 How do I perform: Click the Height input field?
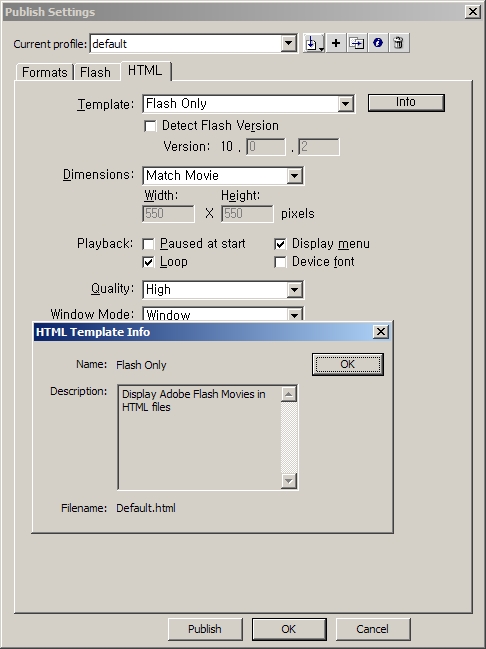[x=247, y=214]
